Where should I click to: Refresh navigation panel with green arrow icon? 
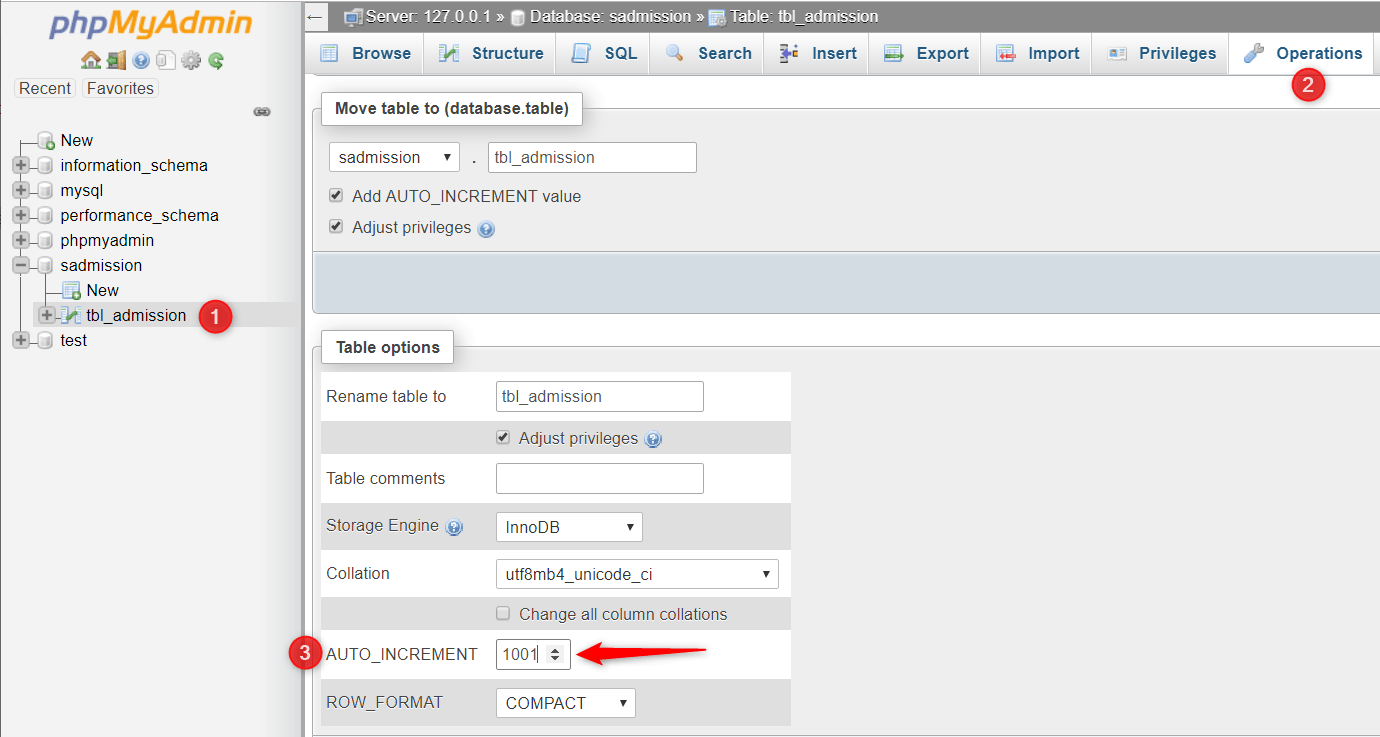[x=215, y=60]
